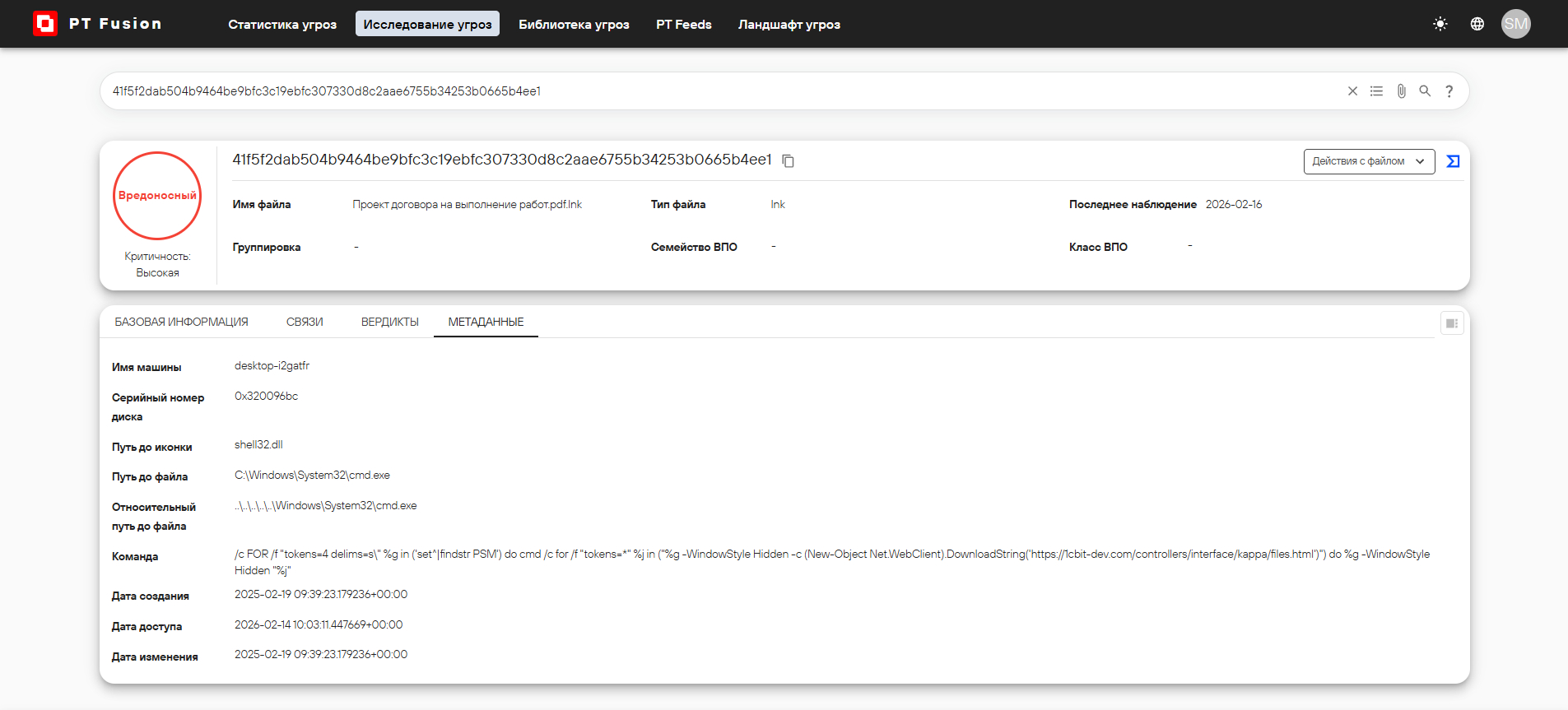Viewport: 1568px width, 710px height.
Task: Run search with the magnifier icon
Action: [x=1425, y=91]
